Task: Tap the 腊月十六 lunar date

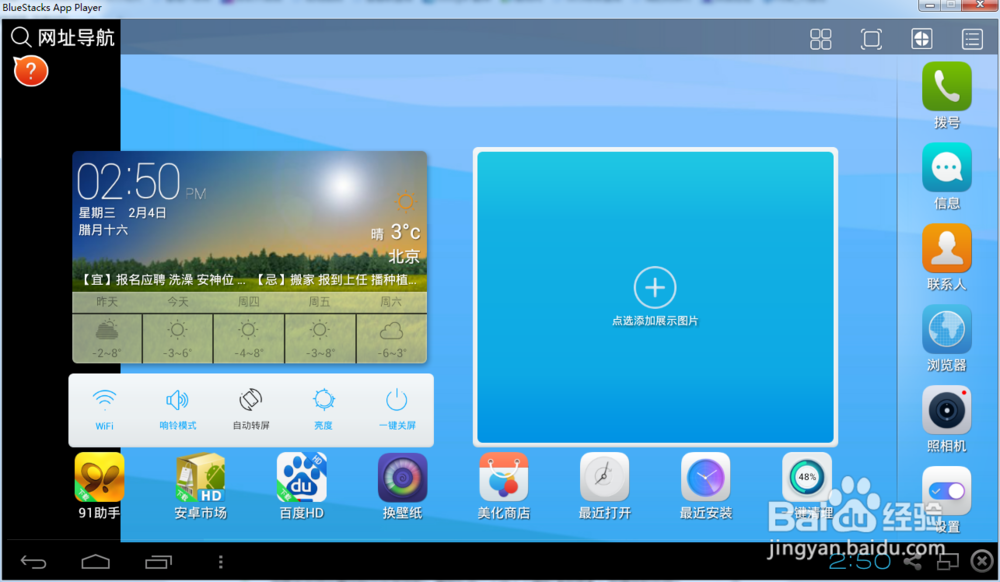Action: click(103, 229)
